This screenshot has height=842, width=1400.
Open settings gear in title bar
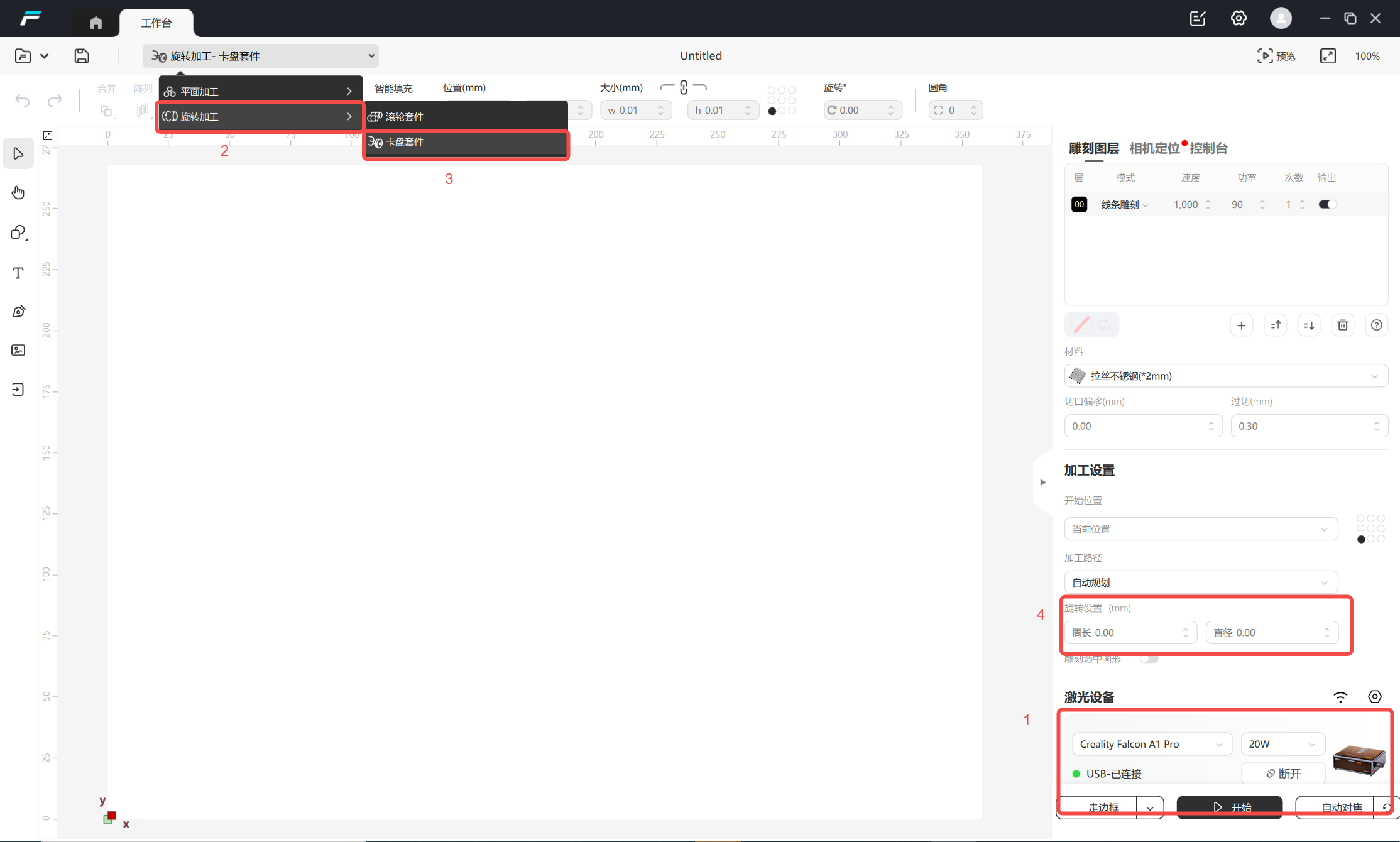pyautogui.click(x=1238, y=18)
